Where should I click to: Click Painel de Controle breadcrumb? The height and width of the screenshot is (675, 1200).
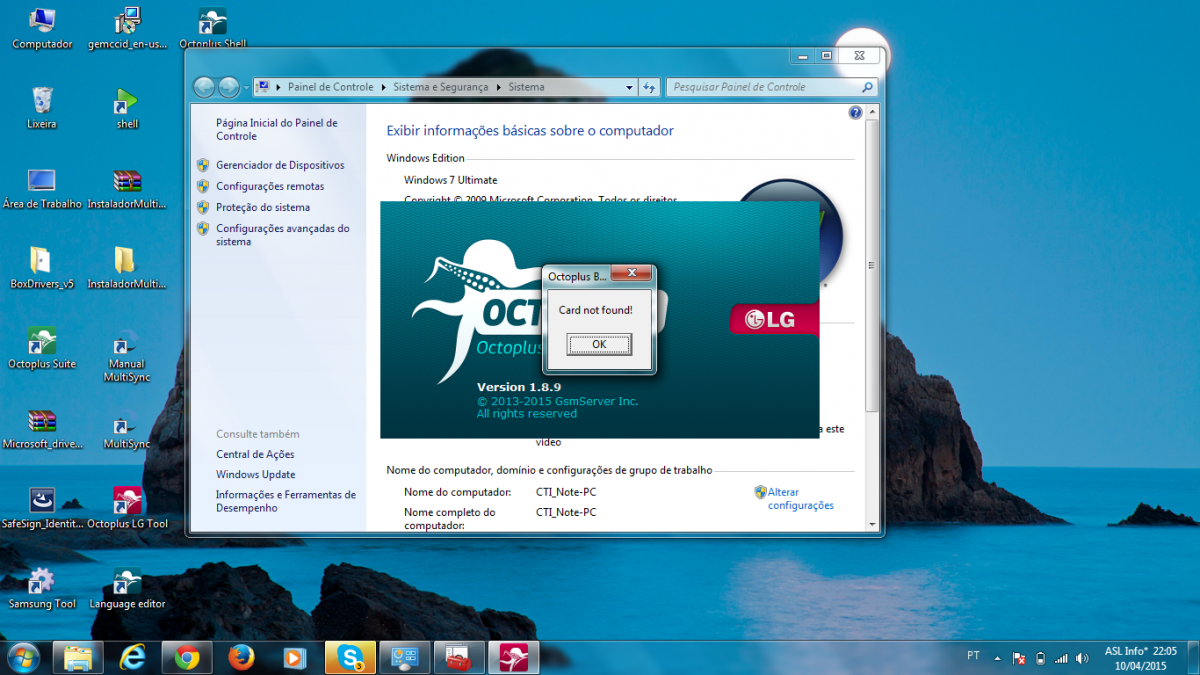coord(330,87)
